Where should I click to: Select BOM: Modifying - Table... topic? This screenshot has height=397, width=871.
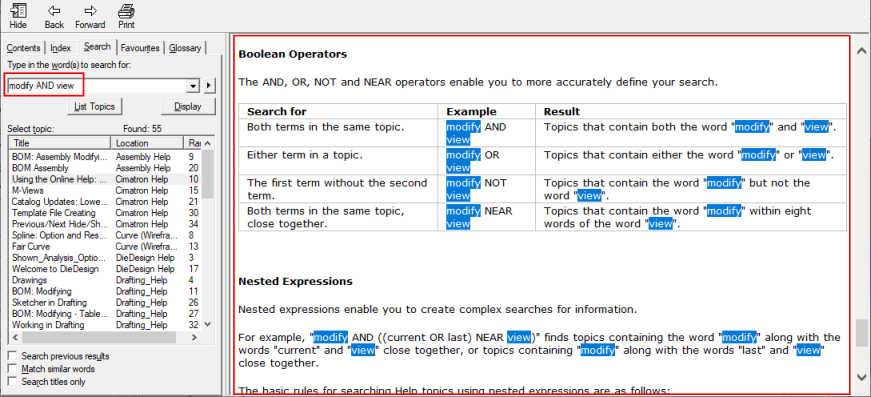pos(106,314)
